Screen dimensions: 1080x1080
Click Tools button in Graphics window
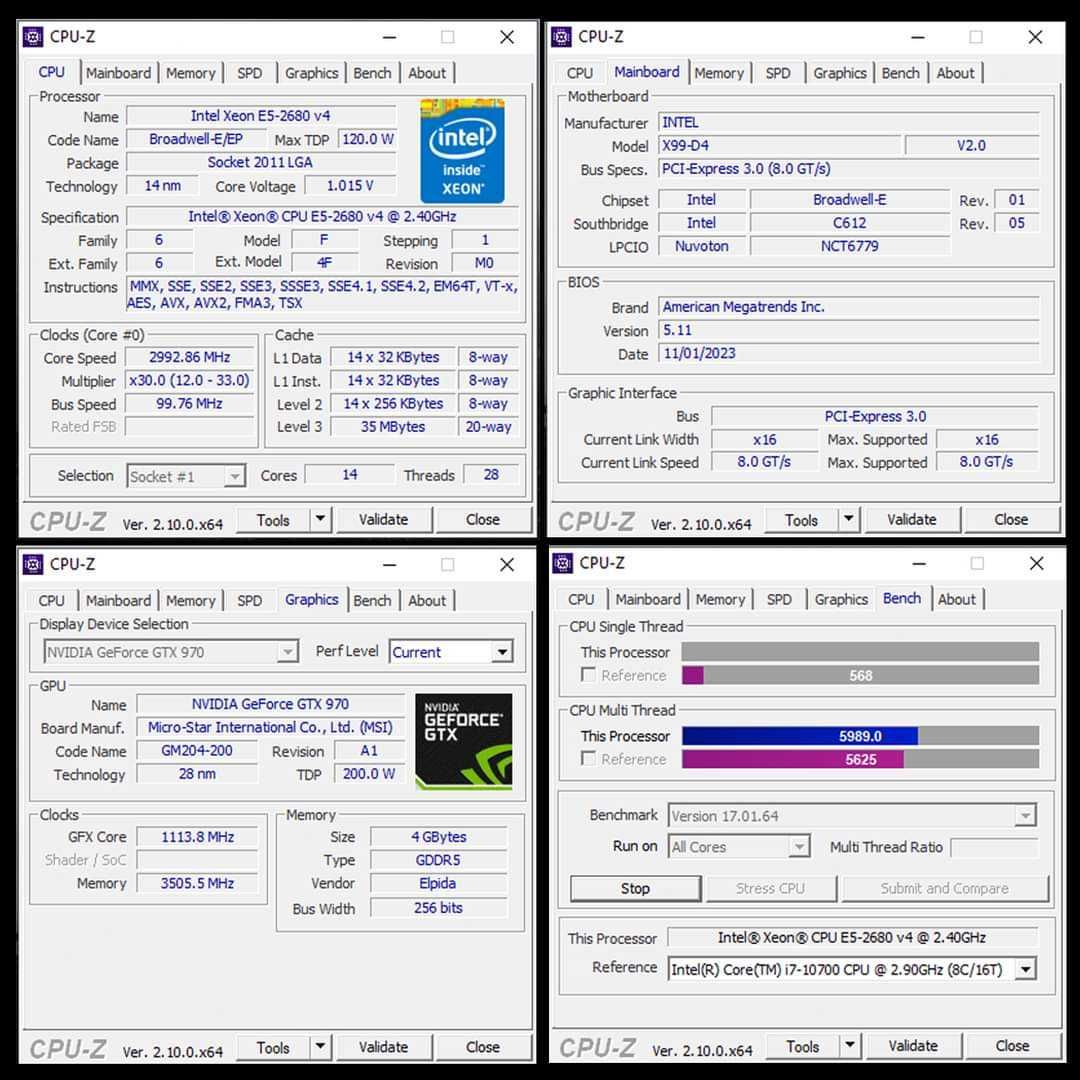pos(273,1047)
